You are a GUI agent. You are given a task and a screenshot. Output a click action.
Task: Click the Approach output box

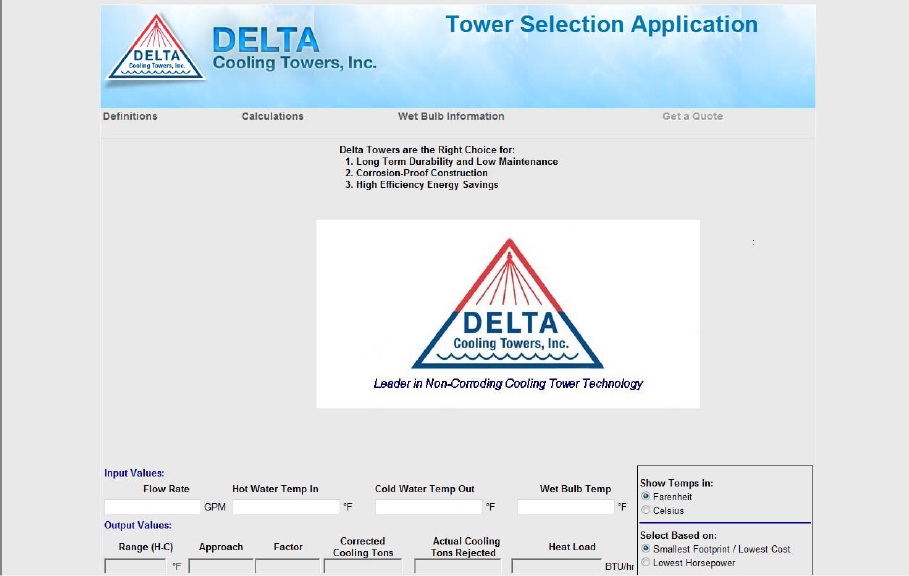pos(221,567)
